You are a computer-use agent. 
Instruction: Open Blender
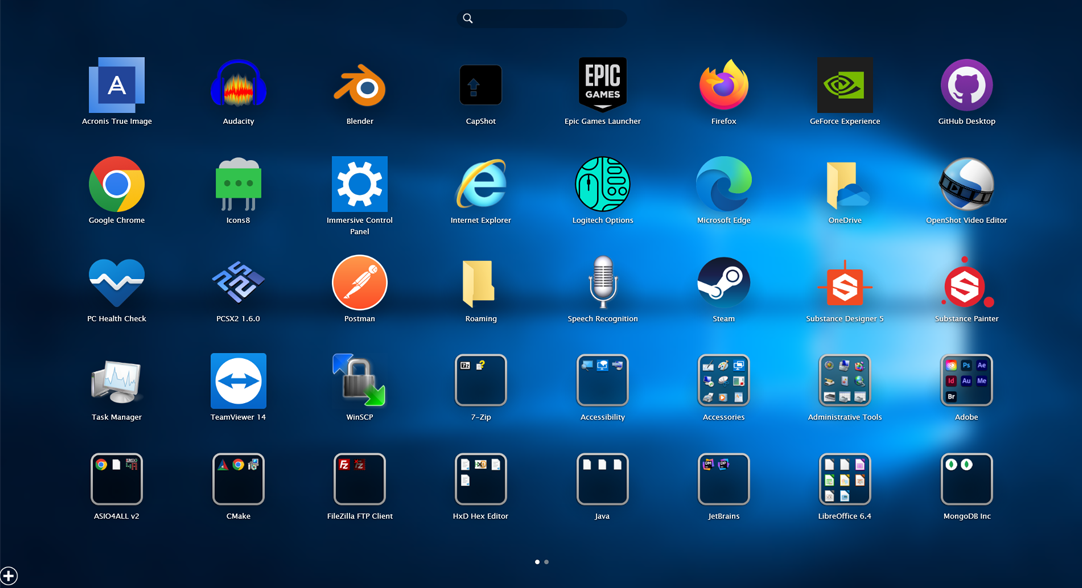(x=360, y=86)
